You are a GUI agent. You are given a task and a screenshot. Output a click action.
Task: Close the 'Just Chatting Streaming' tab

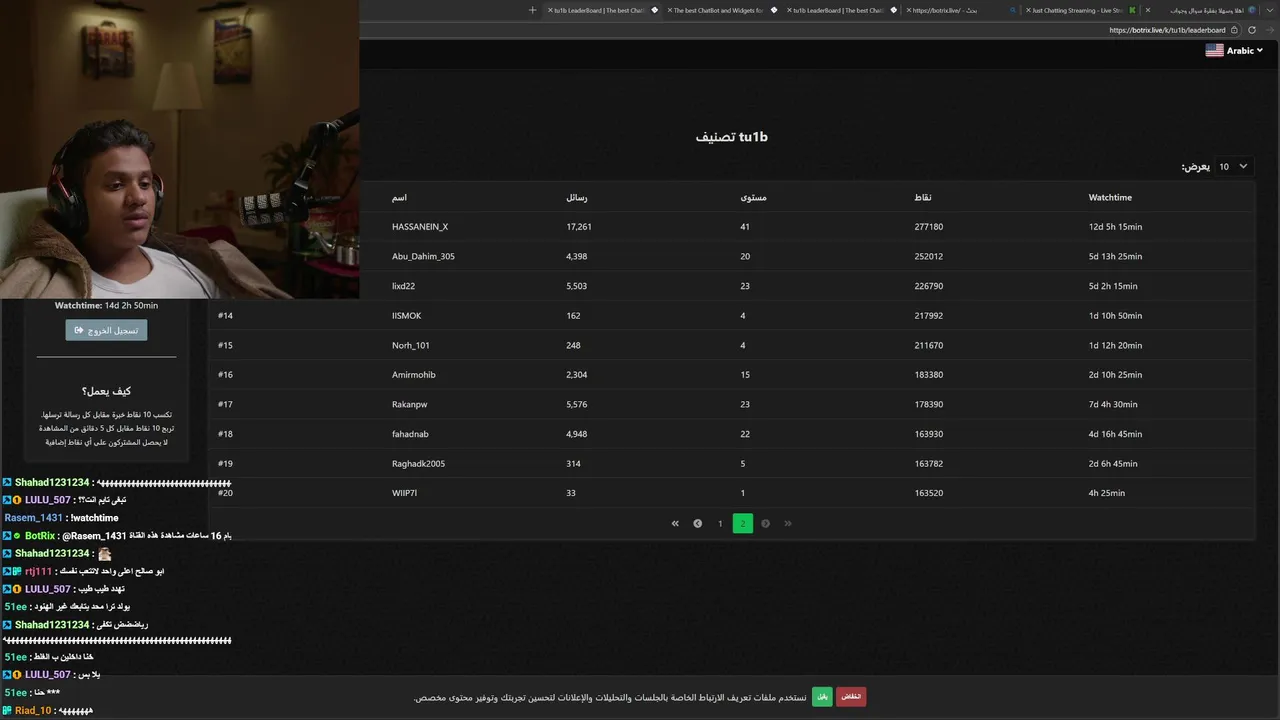click(x=1027, y=10)
